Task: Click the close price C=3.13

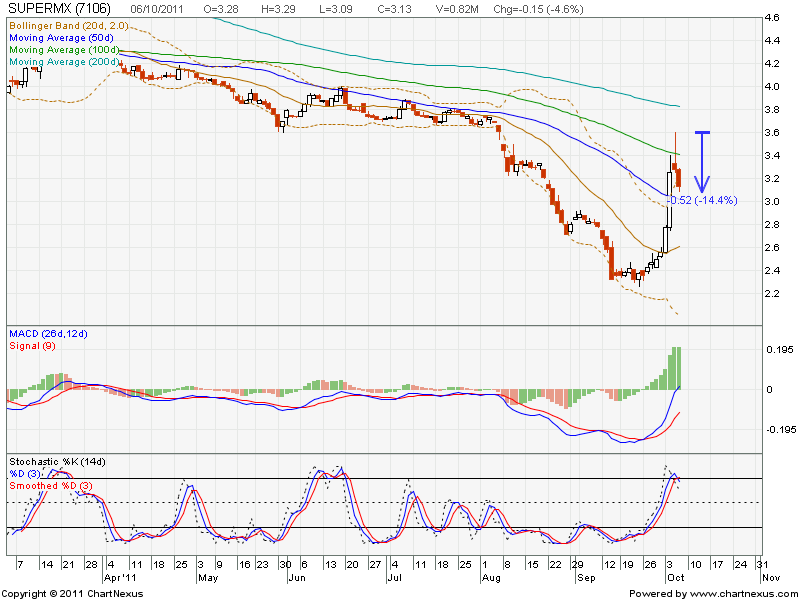Action: tap(394, 9)
